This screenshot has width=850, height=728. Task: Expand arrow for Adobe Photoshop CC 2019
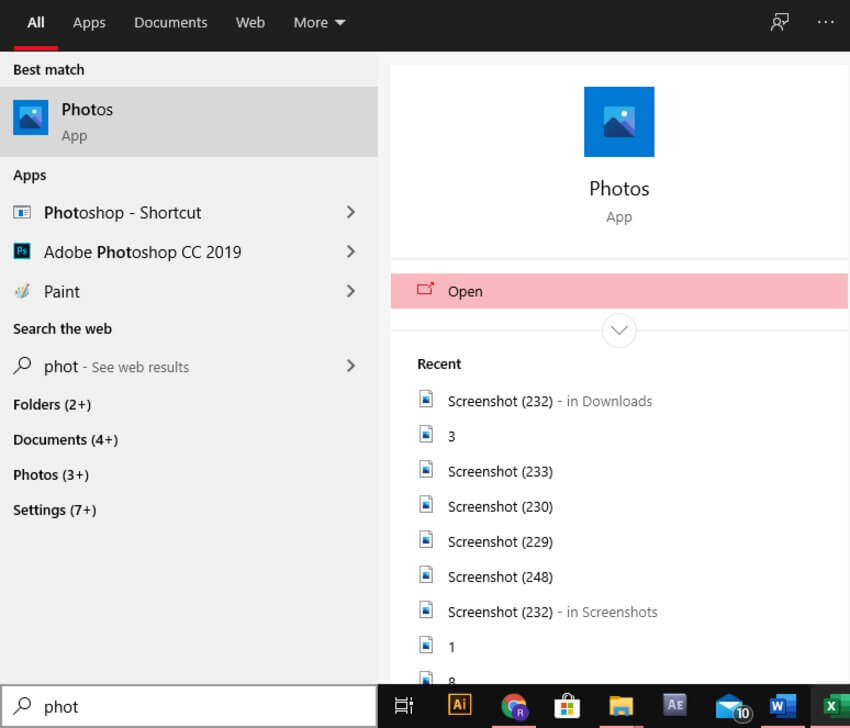click(351, 252)
